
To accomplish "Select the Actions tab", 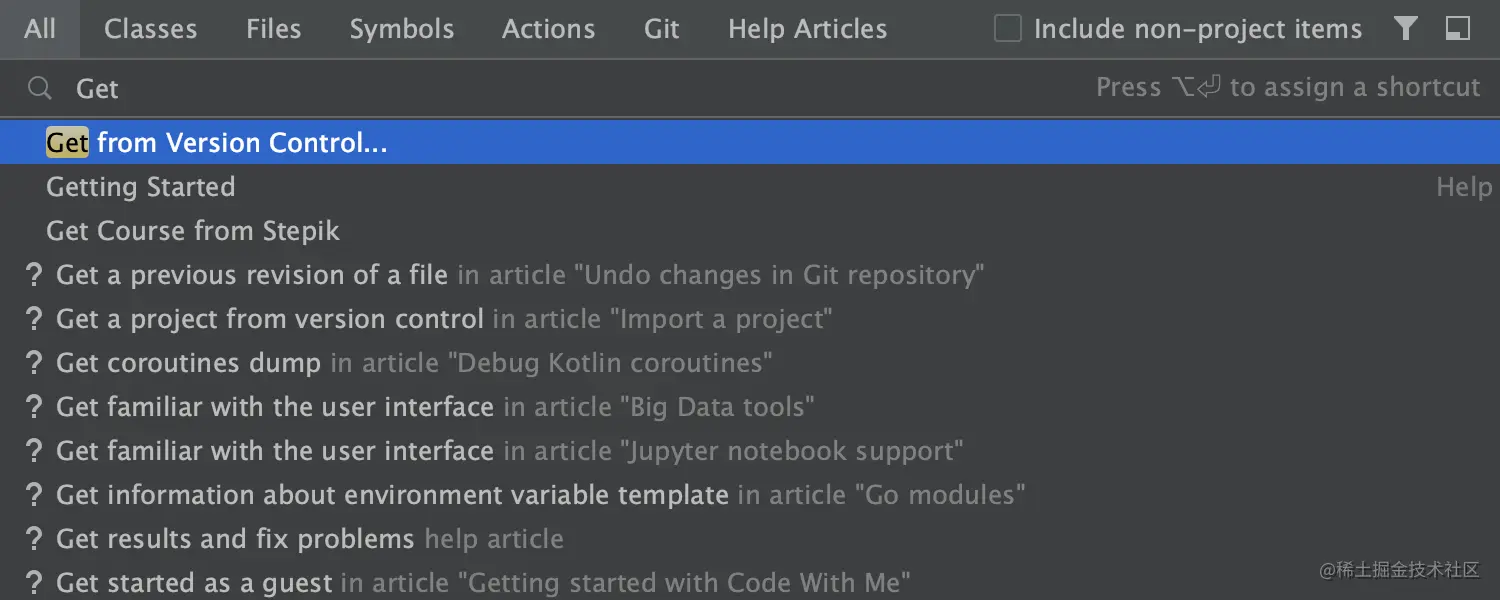I will click(x=548, y=29).
